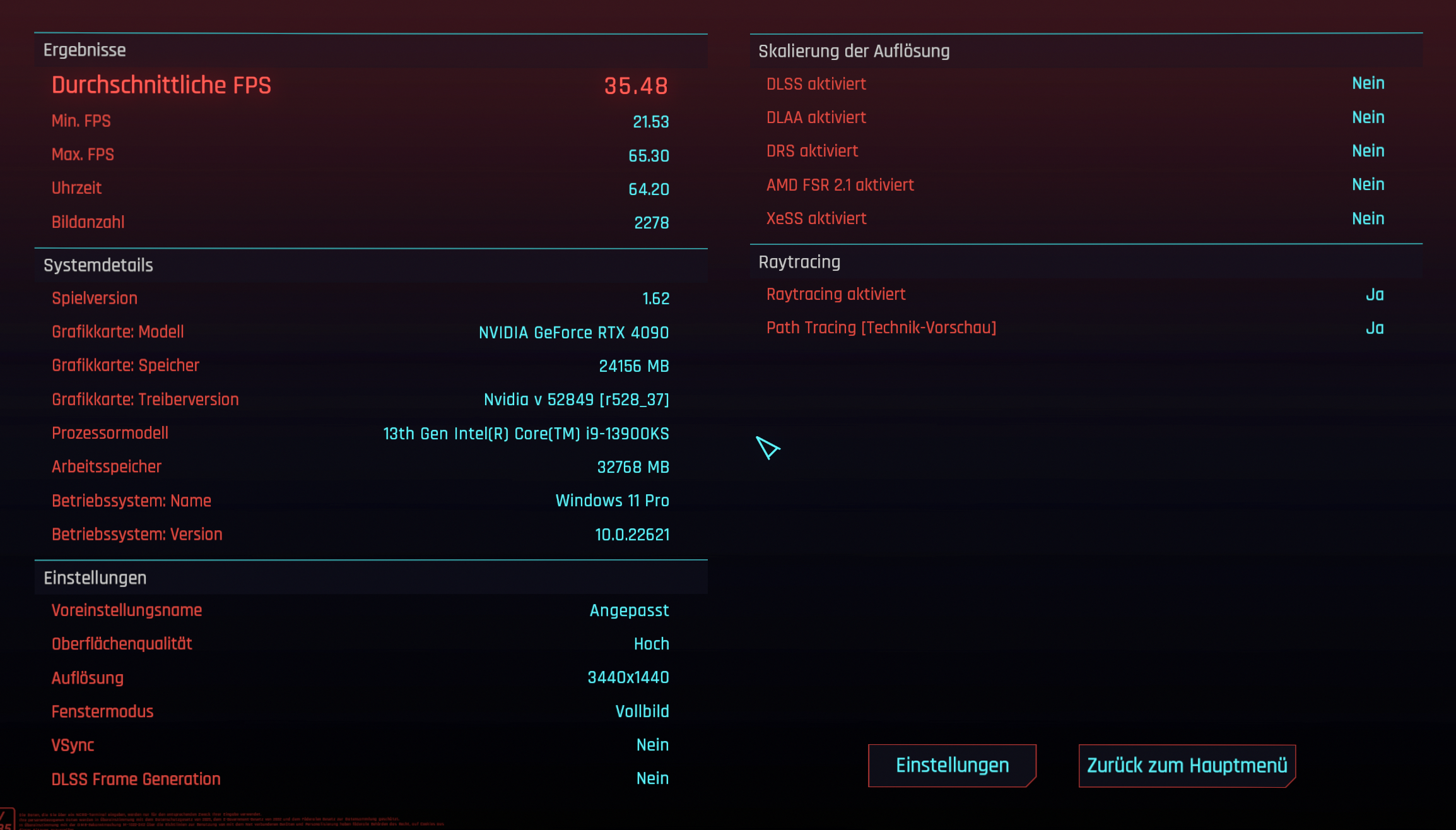Click the Voreinstellungsname Angepasst value
Viewport: 1456px width, 830px height.
629,610
